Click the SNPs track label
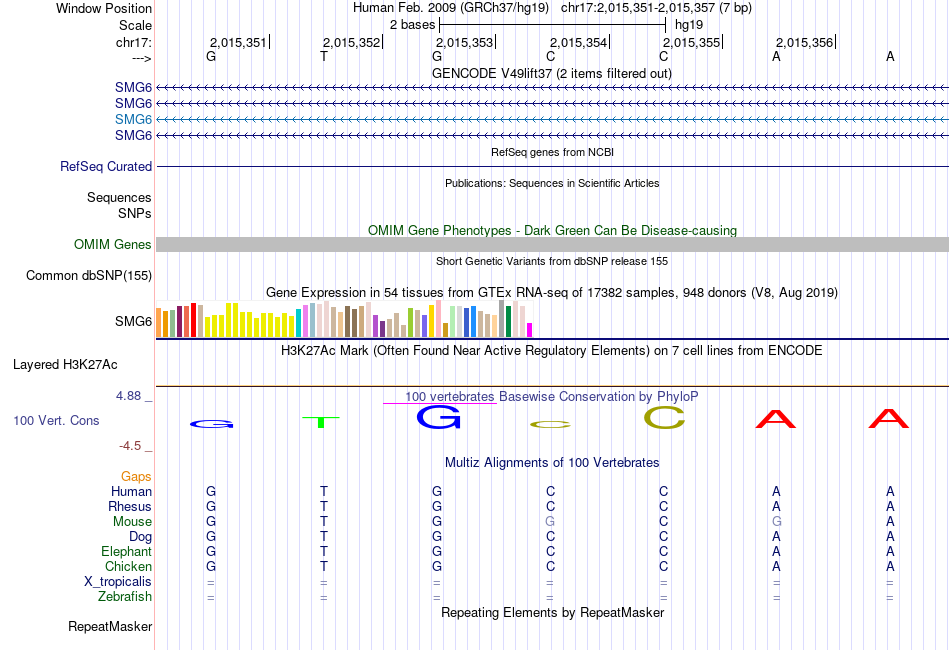The width and height of the screenshot is (950, 650). (135, 213)
